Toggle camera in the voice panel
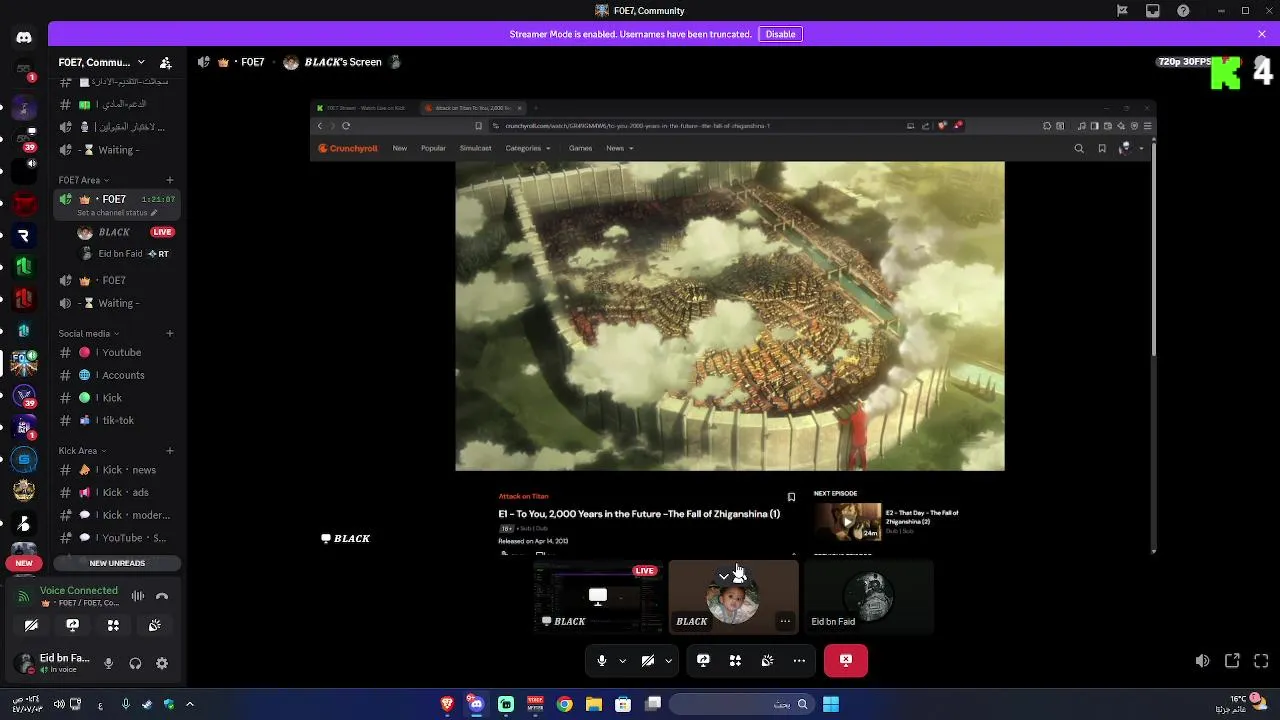The width and height of the screenshot is (1280, 720). pyautogui.click(x=31, y=625)
